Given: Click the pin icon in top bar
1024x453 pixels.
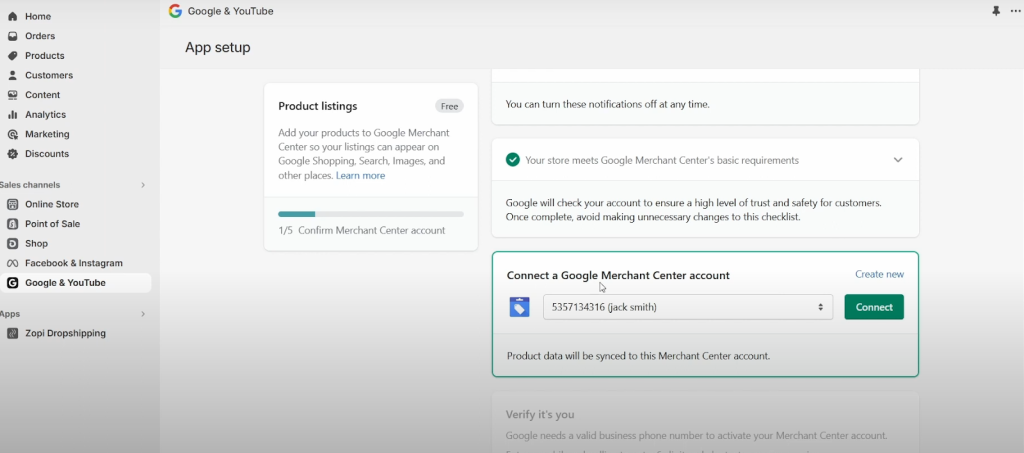Looking at the screenshot, I should click(x=995, y=11).
